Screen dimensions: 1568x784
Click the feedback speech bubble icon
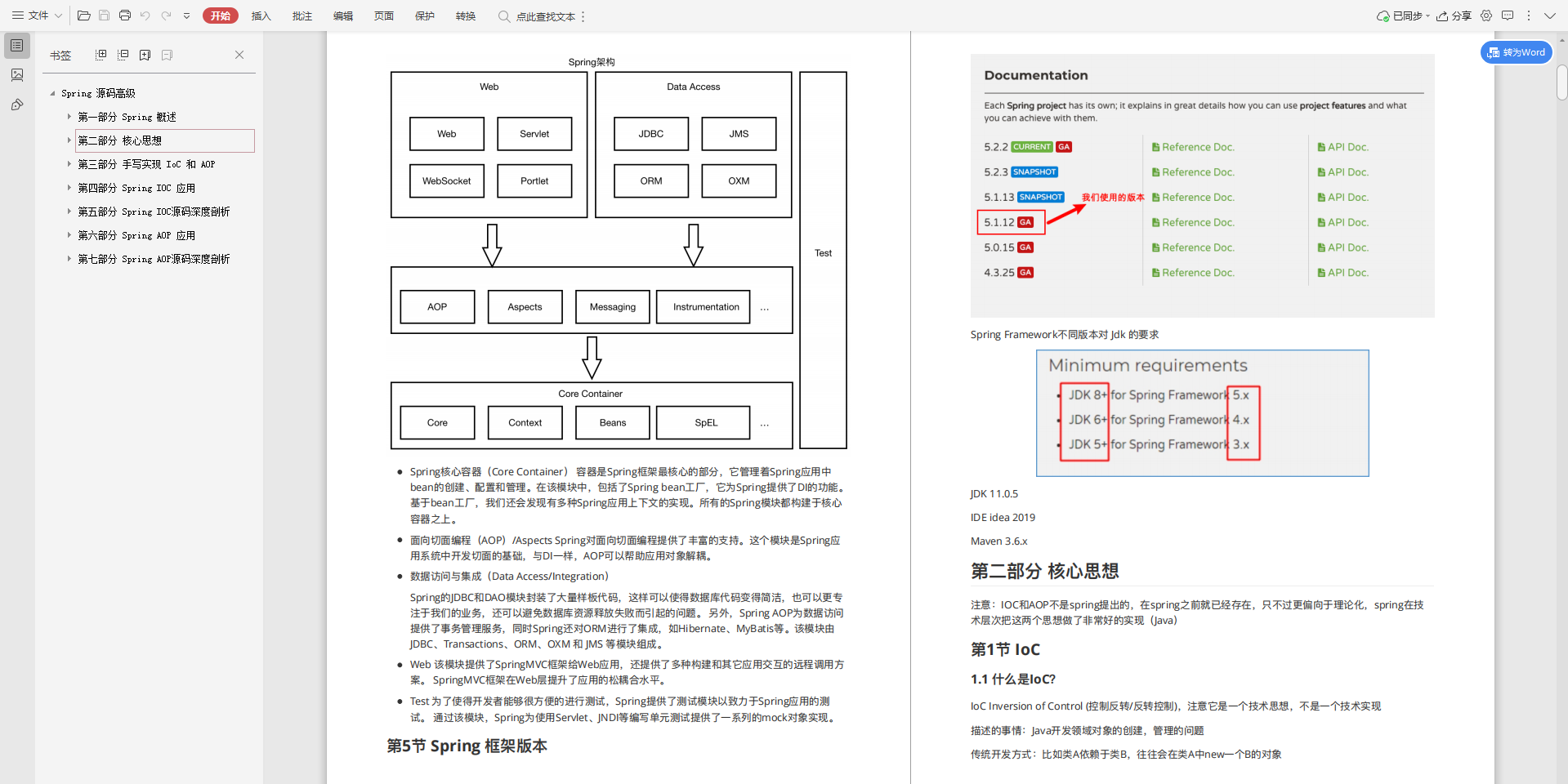pyautogui.click(x=1508, y=16)
